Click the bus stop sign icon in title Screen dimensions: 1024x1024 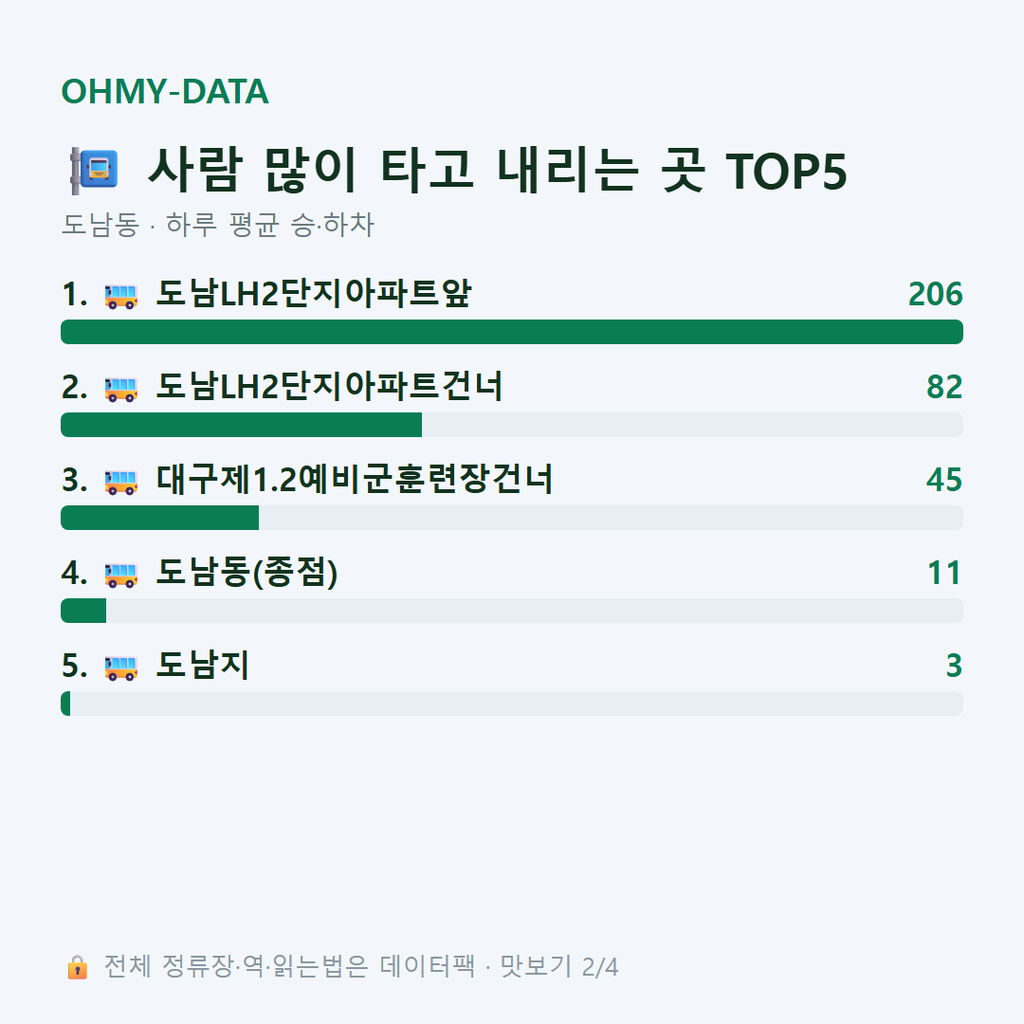[x=94, y=171]
